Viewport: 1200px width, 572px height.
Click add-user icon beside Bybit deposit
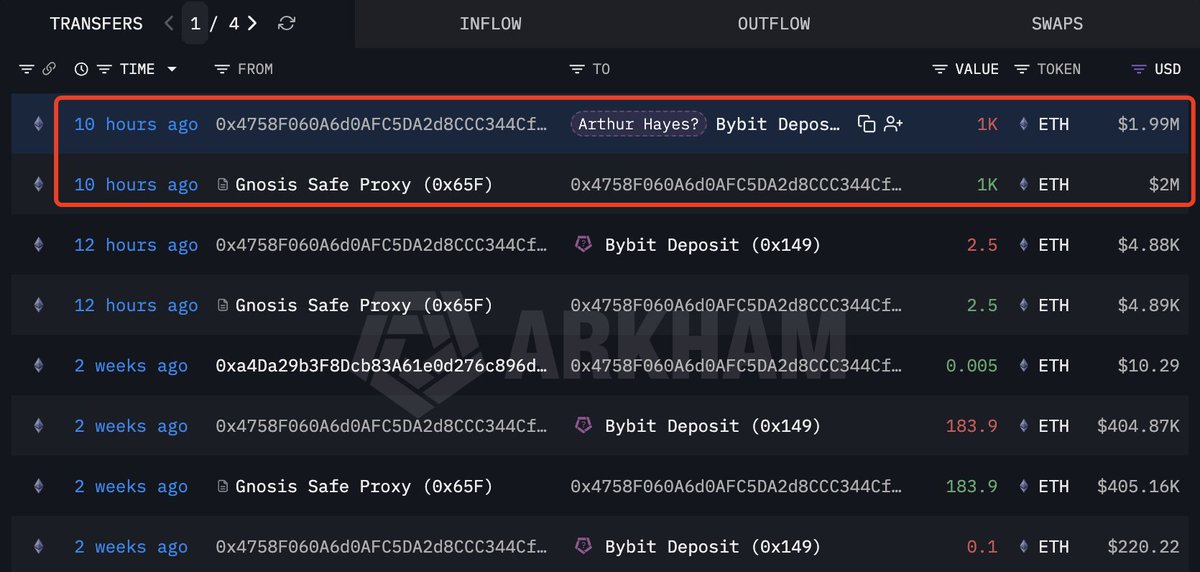pyautogui.click(x=893, y=124)
